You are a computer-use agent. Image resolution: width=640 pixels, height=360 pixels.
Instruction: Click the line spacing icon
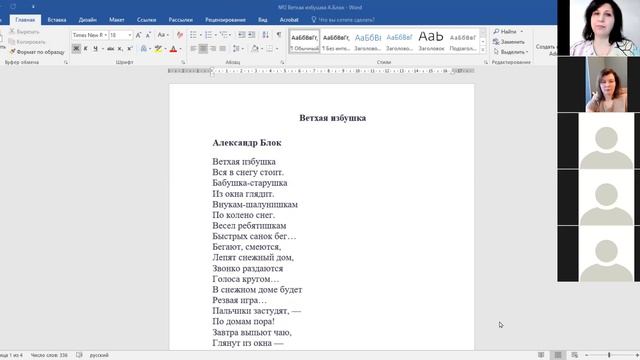click(236, 49)
